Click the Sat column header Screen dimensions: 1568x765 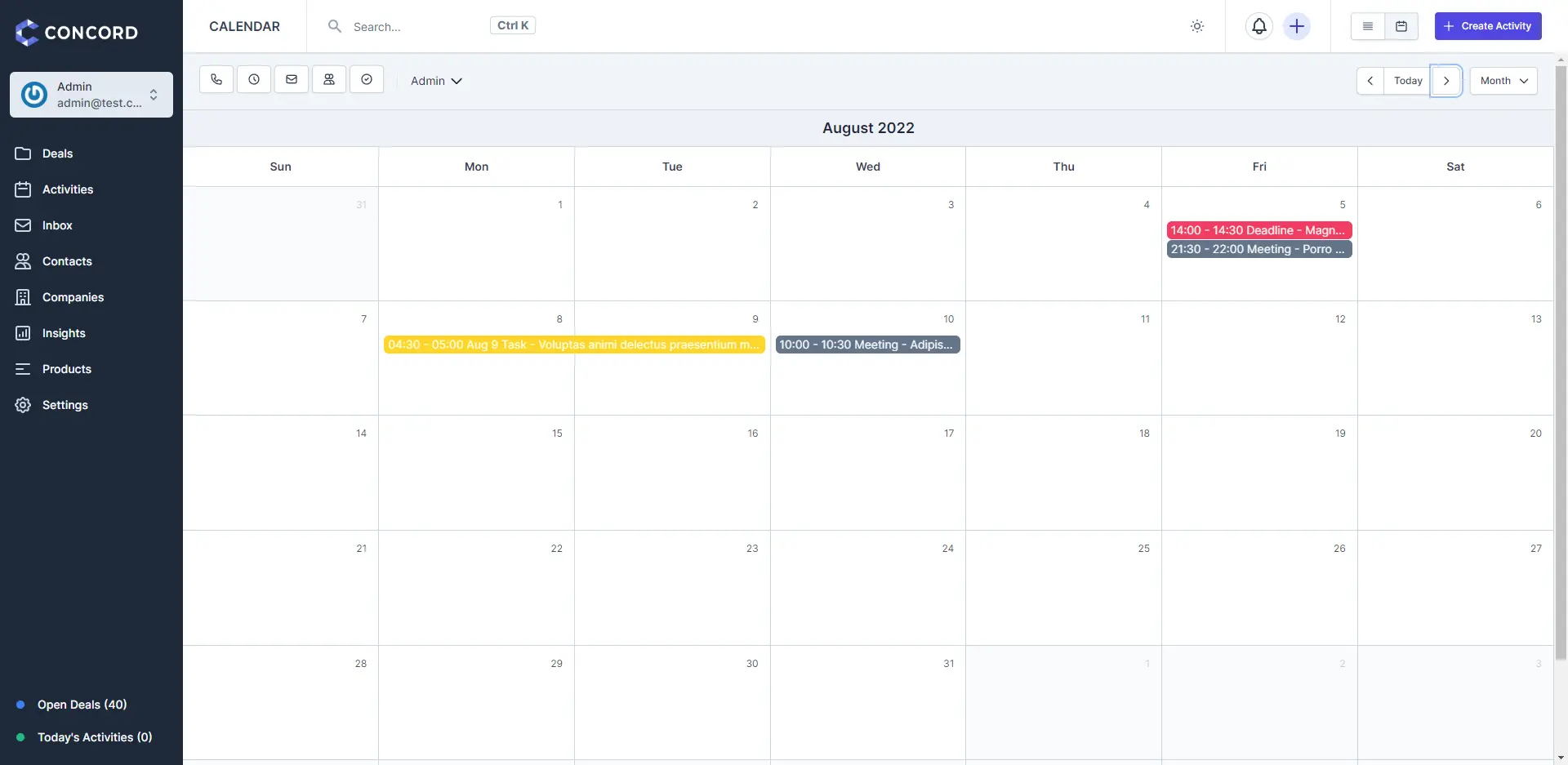coord(1455,167)
